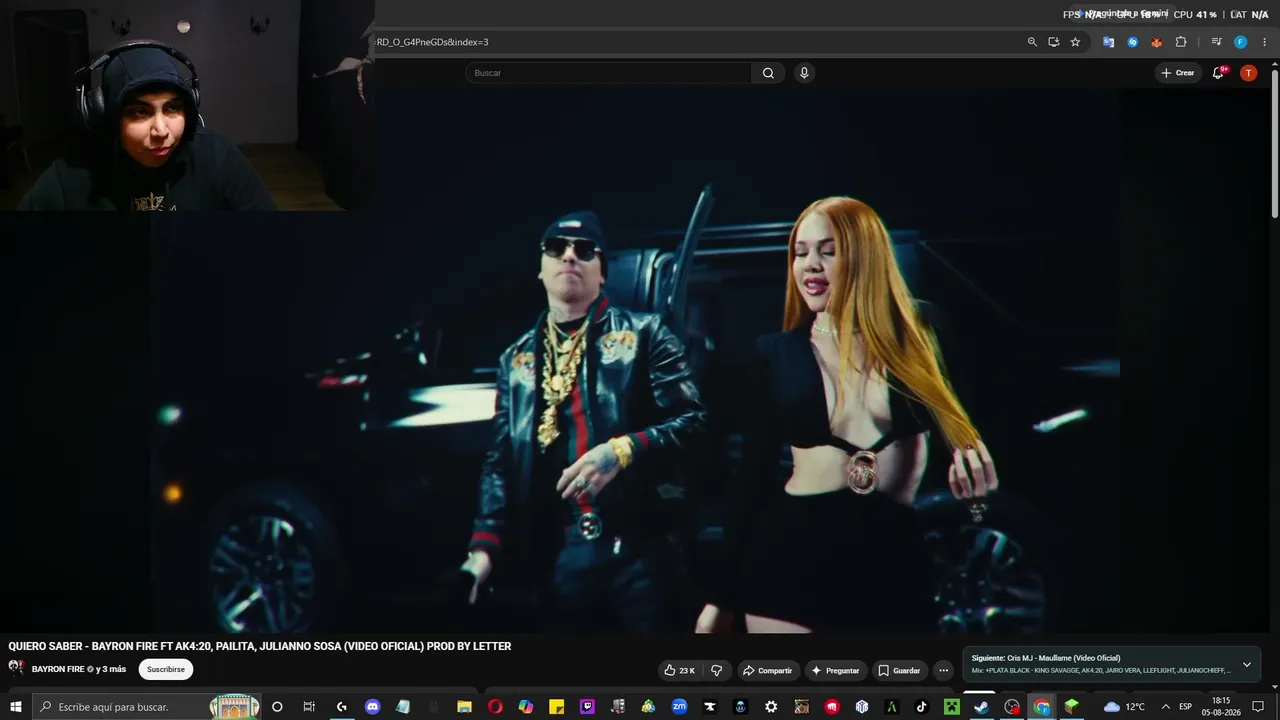Open Zoom from the taskbar
The width and height of the screenshot is (1280, 720).
coord(679,707)
